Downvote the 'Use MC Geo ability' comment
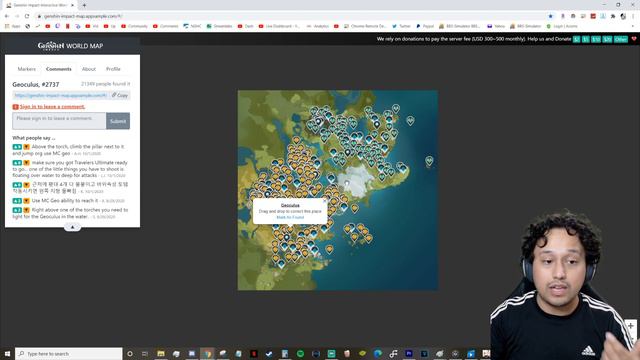 coord(26,201)
